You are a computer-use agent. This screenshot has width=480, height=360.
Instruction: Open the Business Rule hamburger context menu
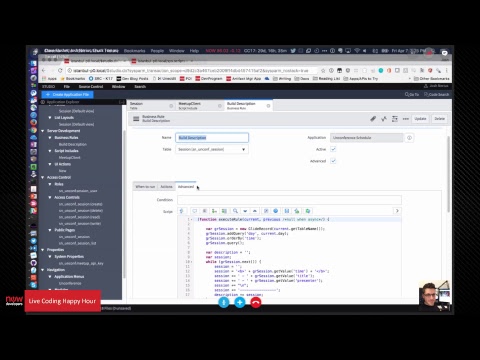click(136, 119)
